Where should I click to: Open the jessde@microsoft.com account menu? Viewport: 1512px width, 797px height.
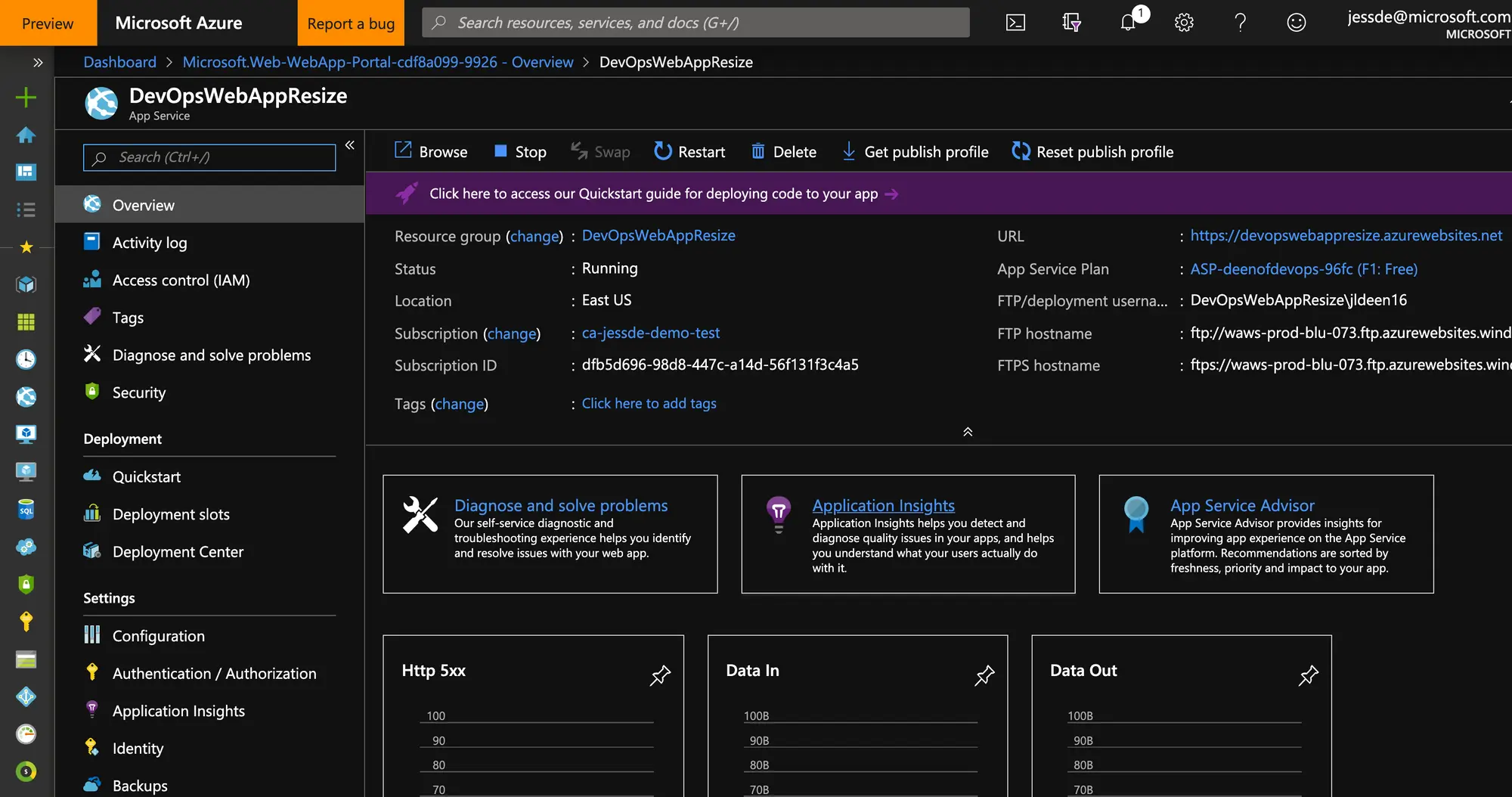point(1429,23)
